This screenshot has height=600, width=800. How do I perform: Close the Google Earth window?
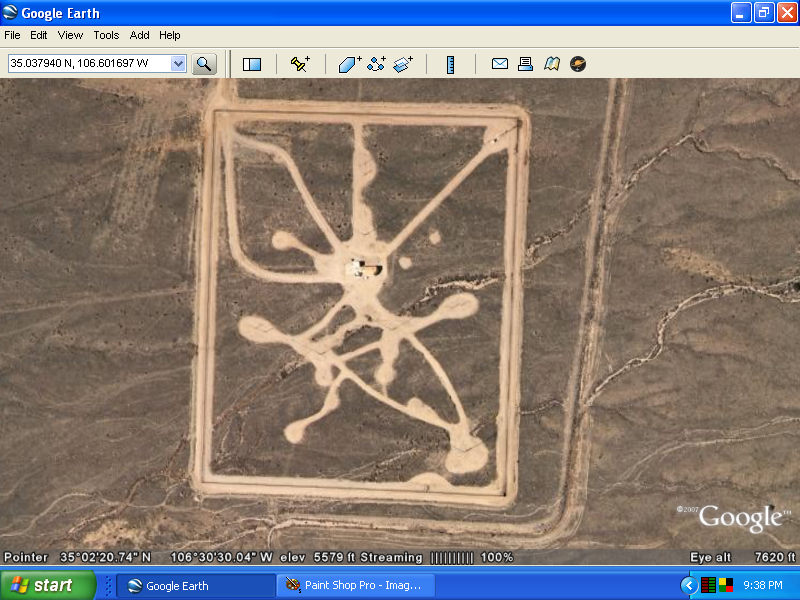point(787,13)
